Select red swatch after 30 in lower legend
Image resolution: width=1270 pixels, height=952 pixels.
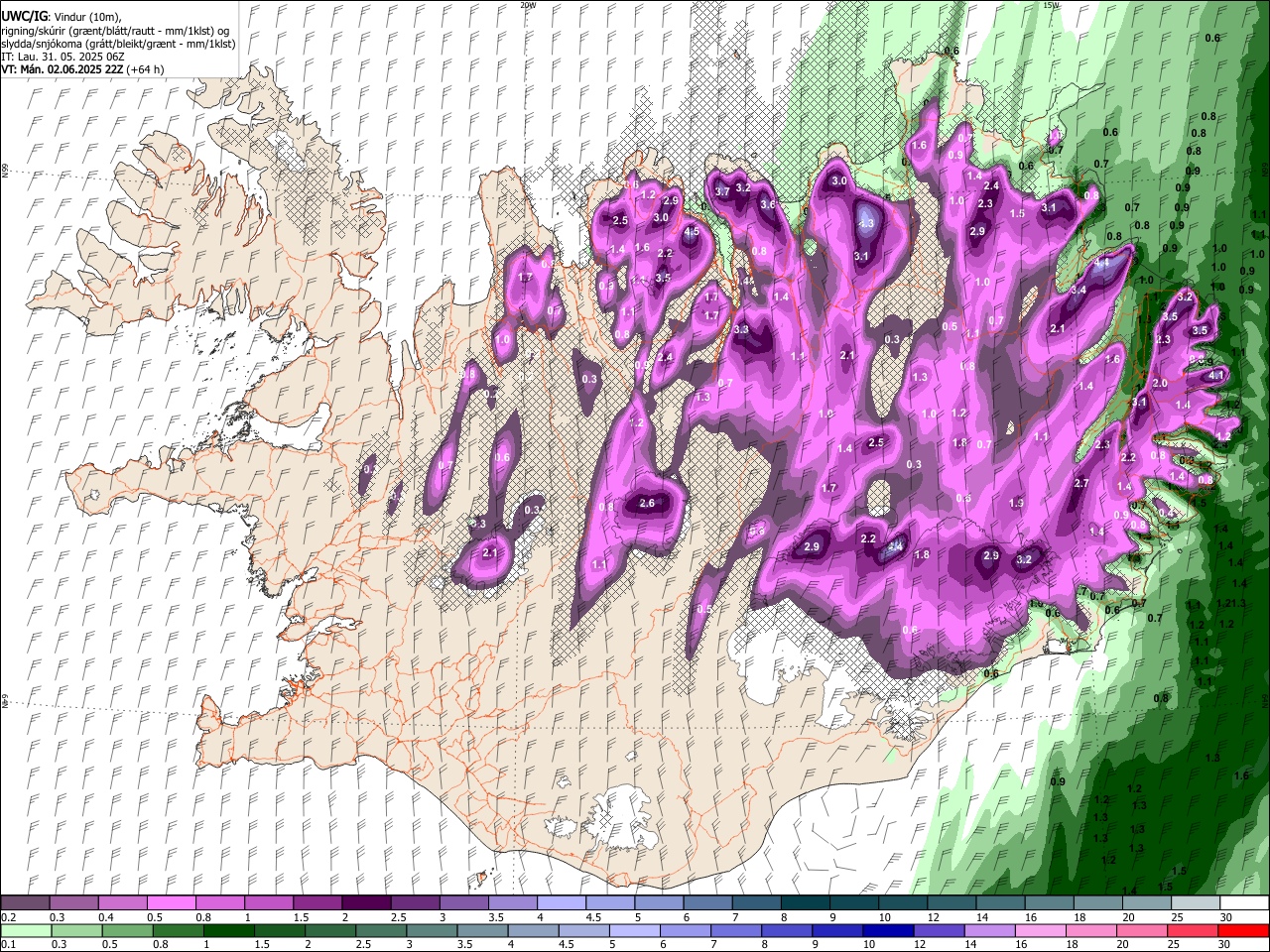[x=1242, y=931]
